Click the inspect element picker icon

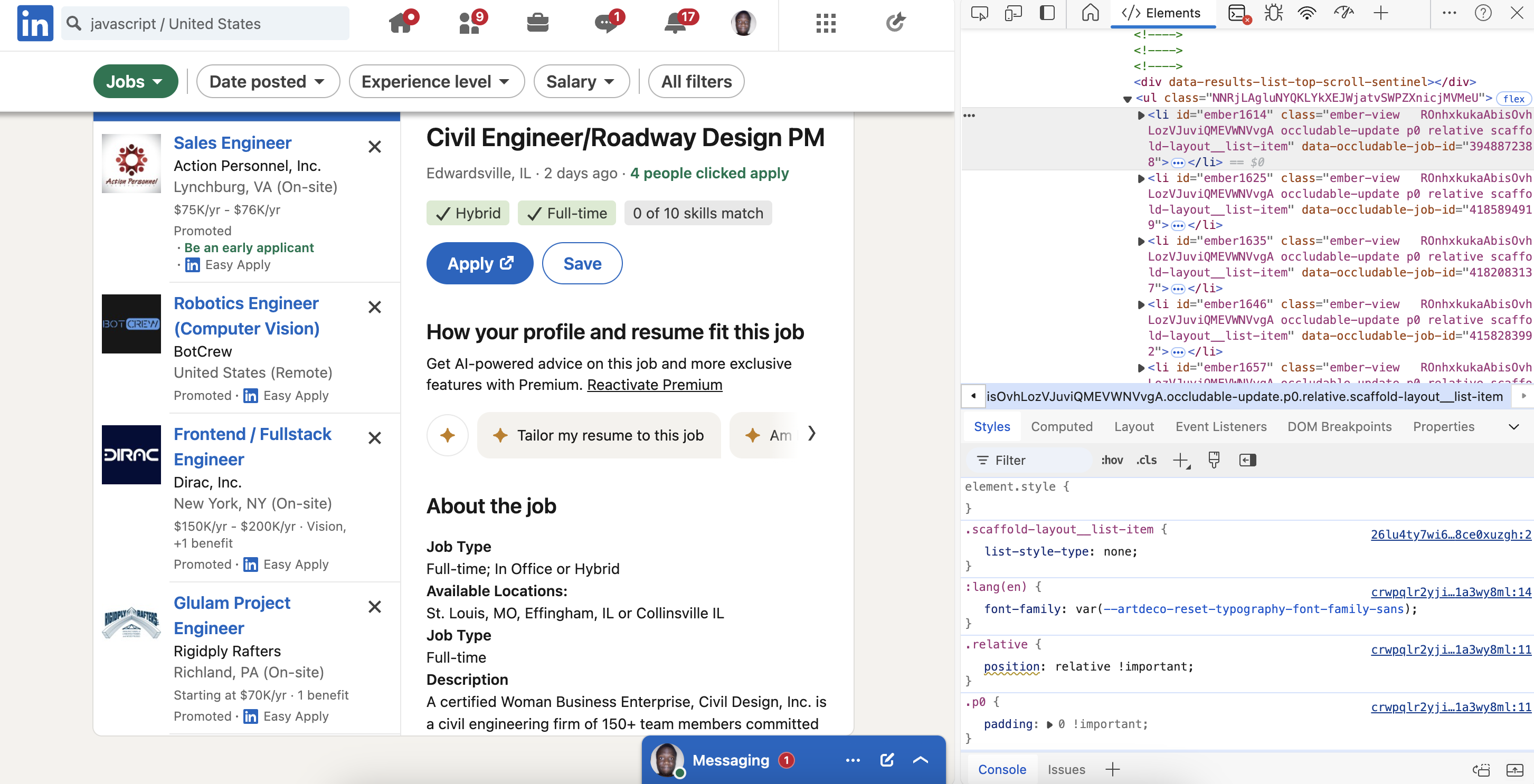[x=980, y=13]
